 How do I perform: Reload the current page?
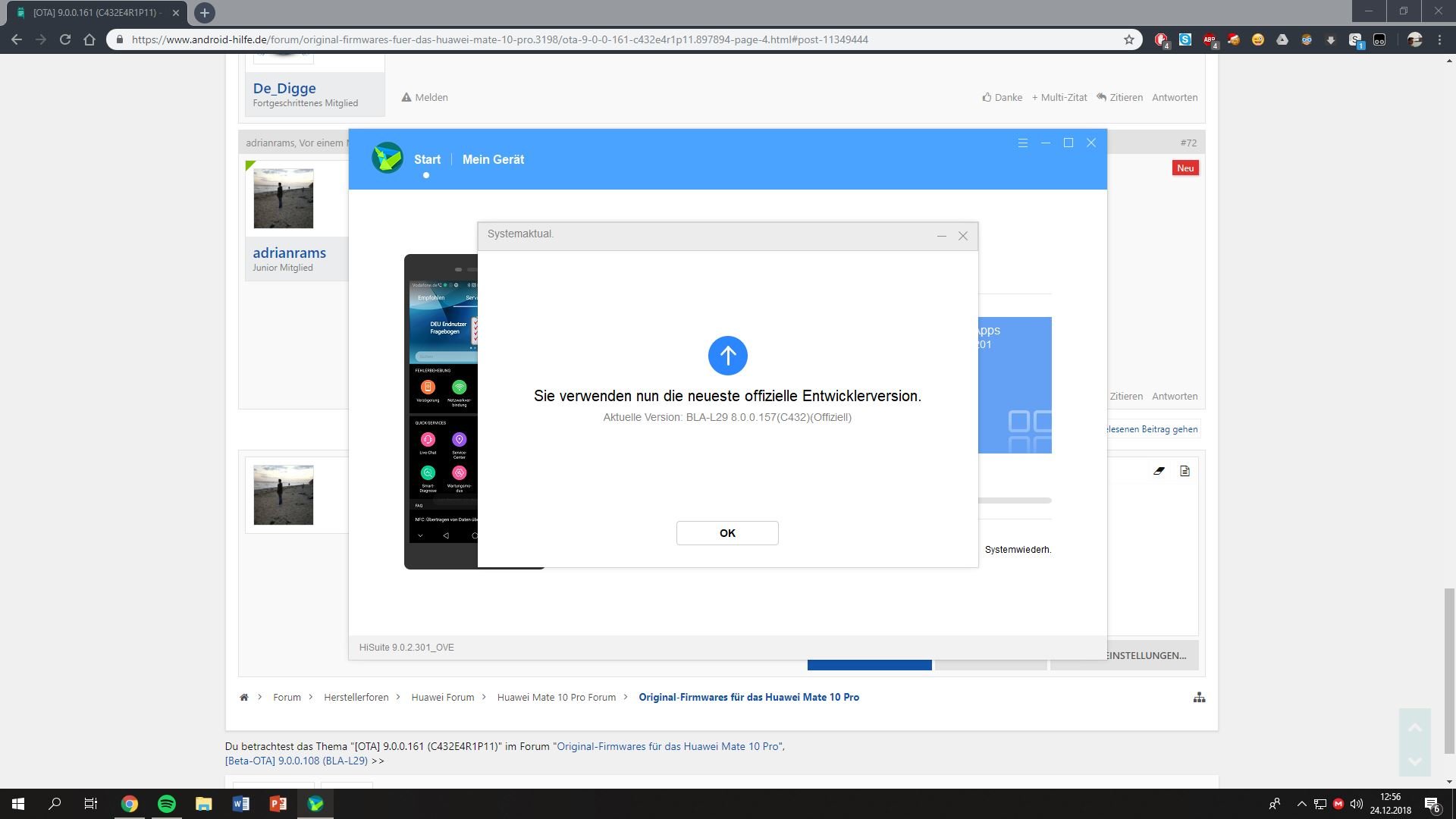[x=65, y=39]
